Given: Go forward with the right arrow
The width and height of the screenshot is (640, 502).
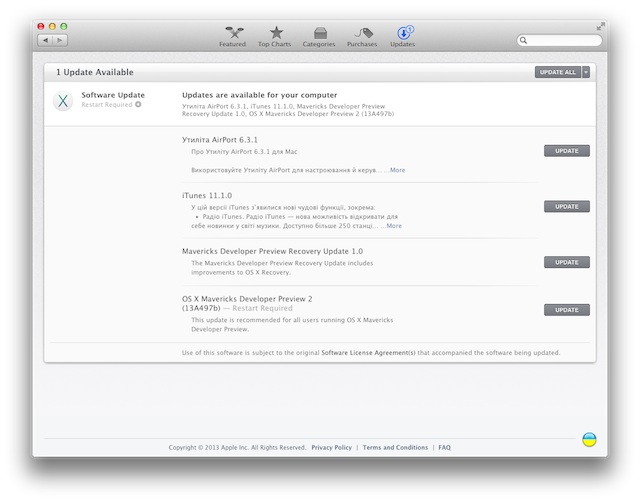Looking at the screenshot, I should tap(60, 40).
